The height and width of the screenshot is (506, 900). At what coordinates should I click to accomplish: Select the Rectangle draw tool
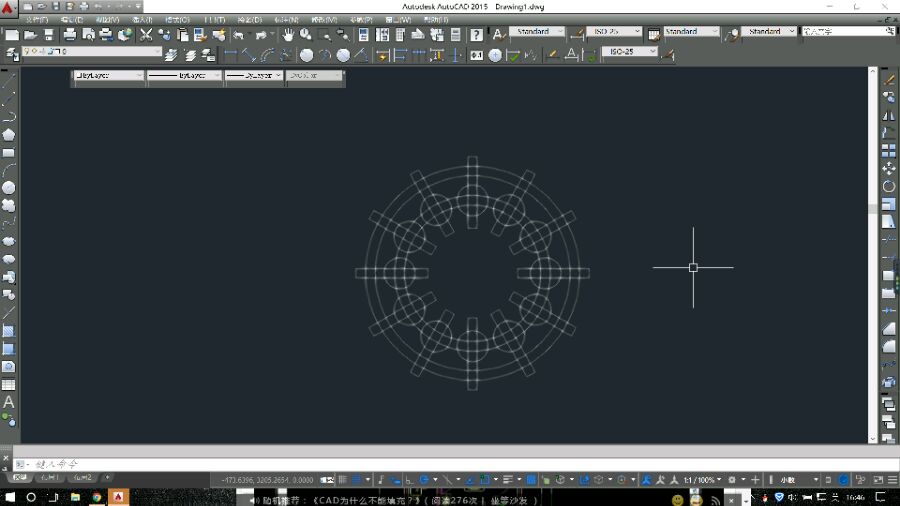pos(9,153)
